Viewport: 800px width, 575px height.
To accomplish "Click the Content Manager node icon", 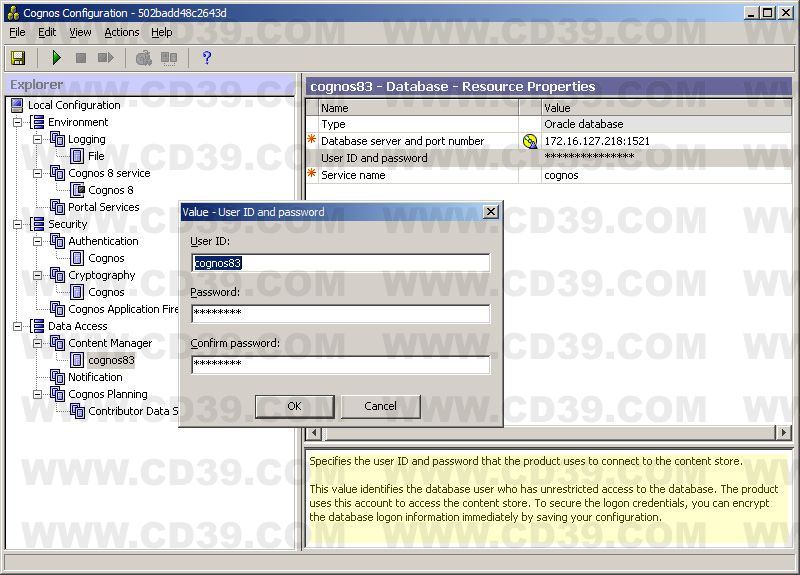I will (57, 343).
